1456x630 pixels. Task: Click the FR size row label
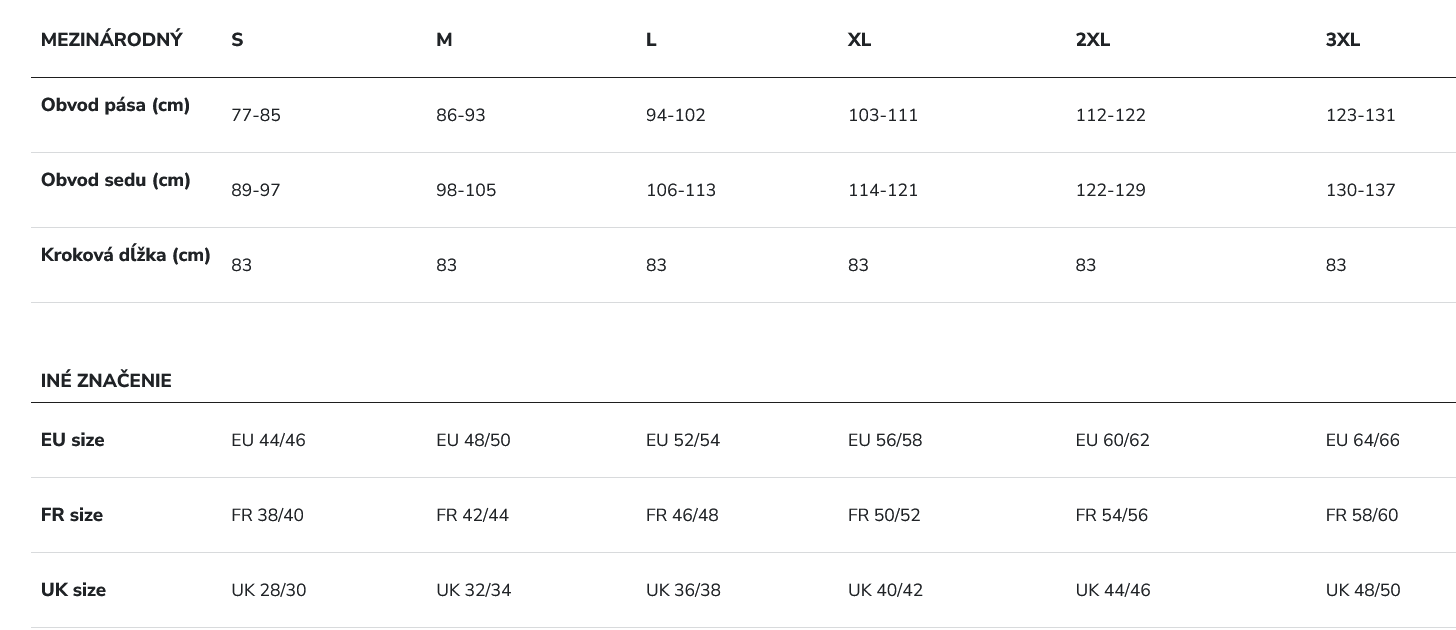click(72, 515)
